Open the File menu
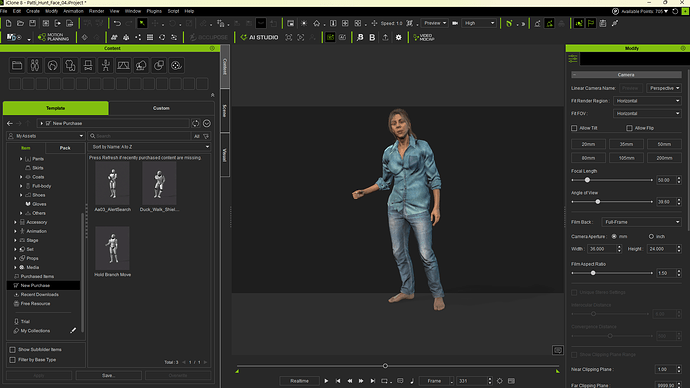 point(4,11)
